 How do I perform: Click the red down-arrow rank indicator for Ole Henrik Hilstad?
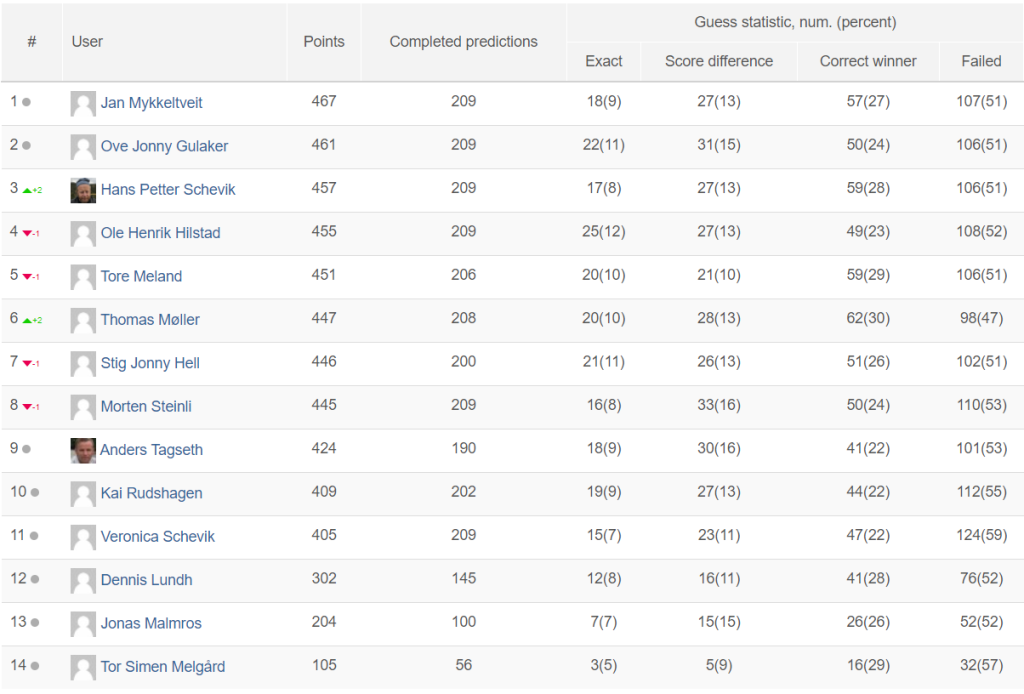coord(31,233)
